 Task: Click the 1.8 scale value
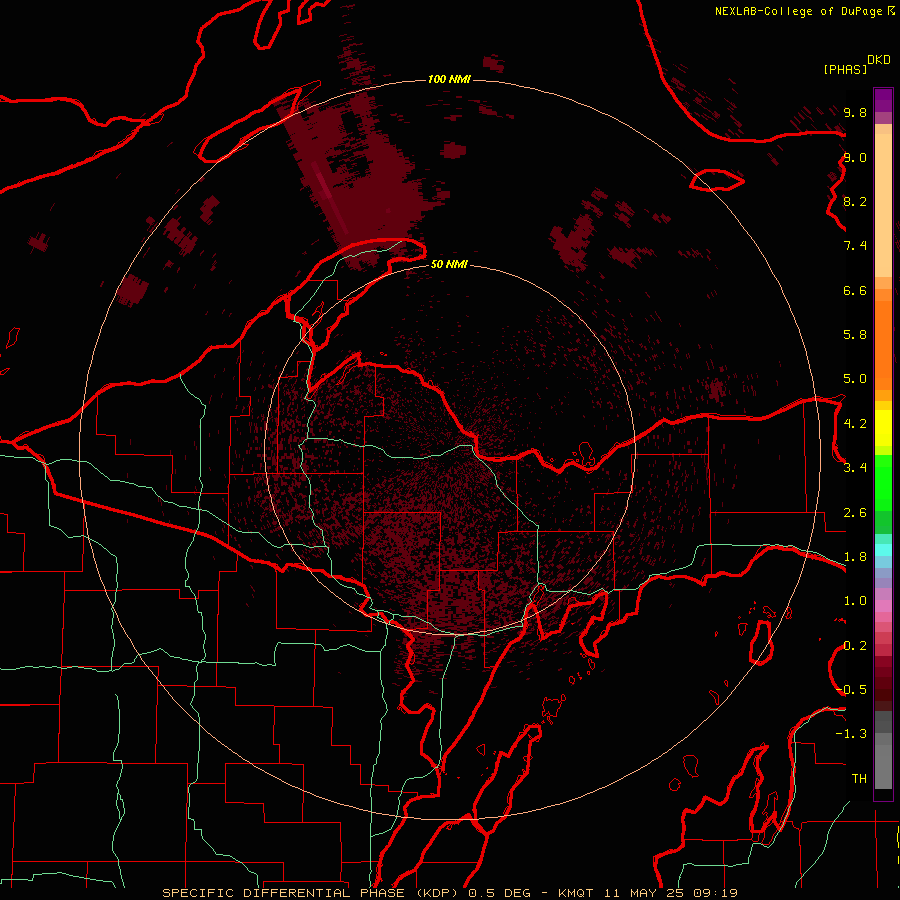[x=855, y=557]
